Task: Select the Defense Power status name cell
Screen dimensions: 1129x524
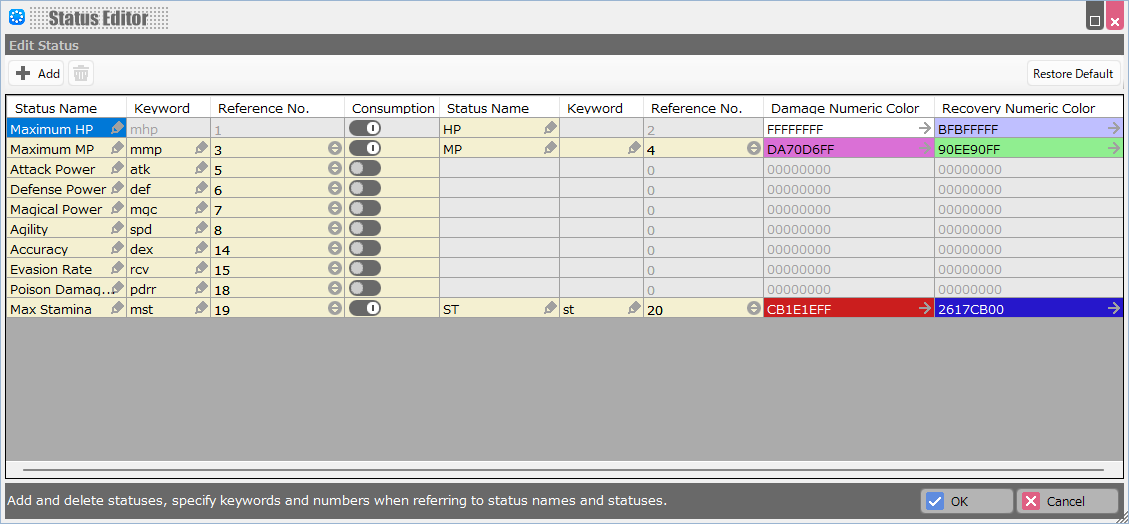Action: pos(58,189)
